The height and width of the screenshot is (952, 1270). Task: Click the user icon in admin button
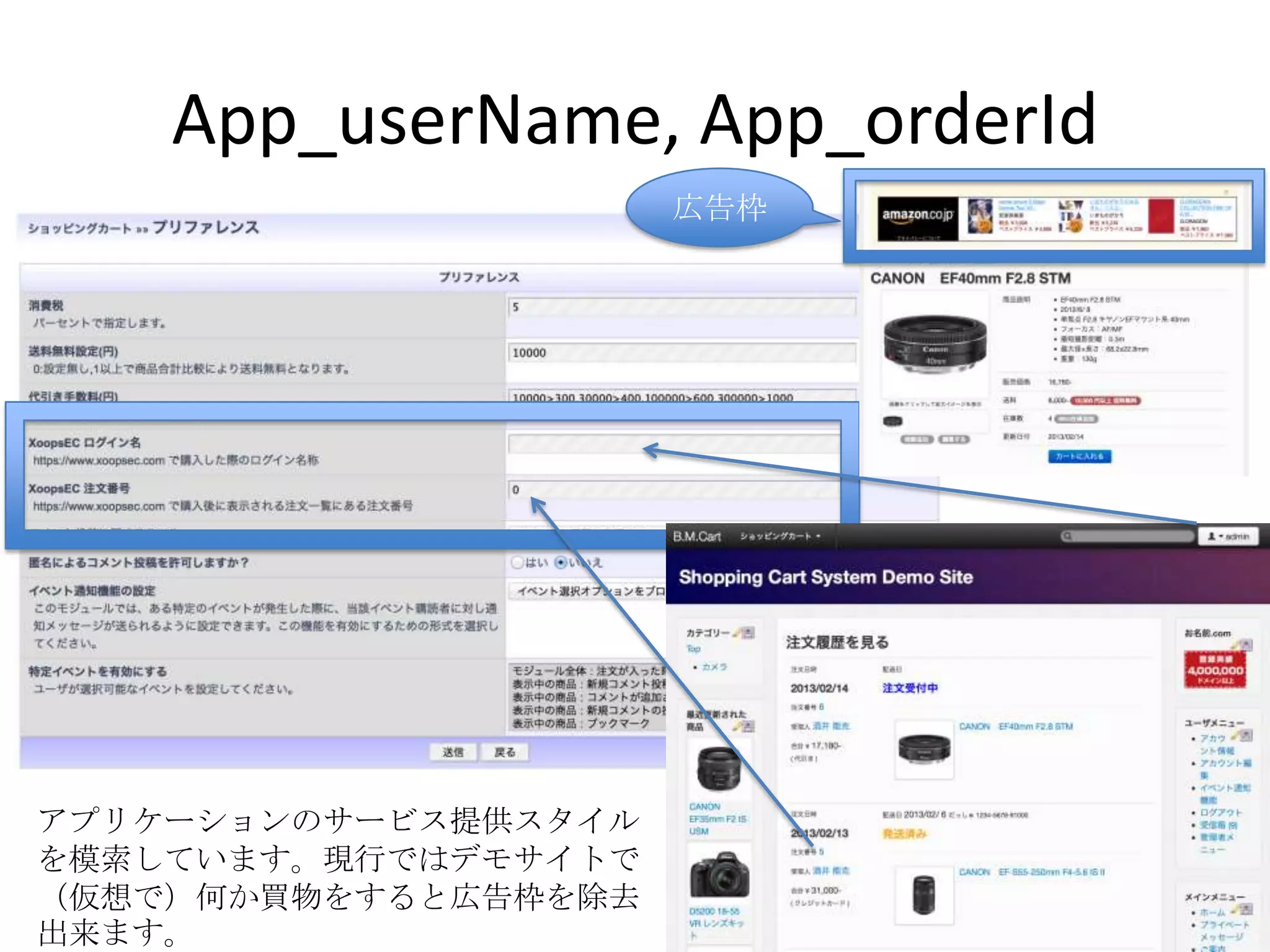pos(1211,537)
